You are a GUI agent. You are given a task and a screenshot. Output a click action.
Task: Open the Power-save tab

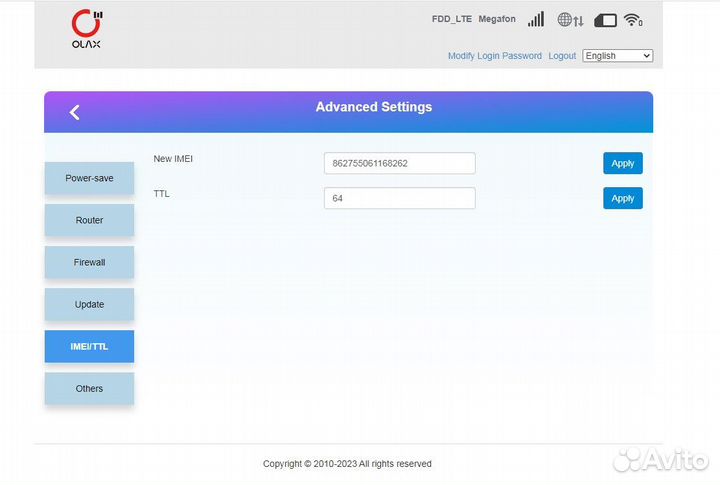[89, 178]
